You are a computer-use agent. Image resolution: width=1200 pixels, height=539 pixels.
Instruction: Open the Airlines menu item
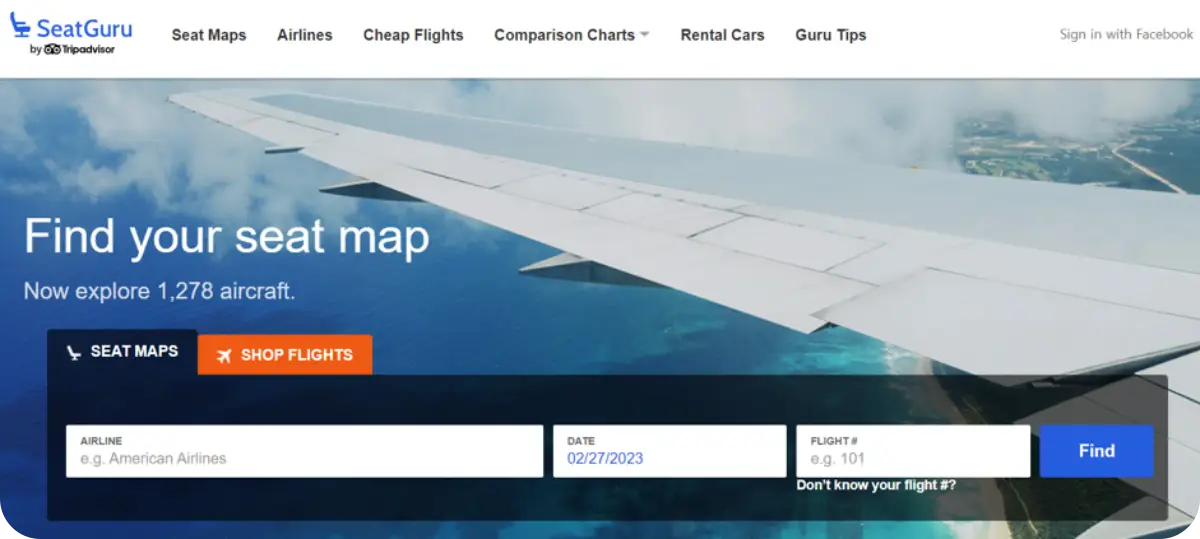305,35
